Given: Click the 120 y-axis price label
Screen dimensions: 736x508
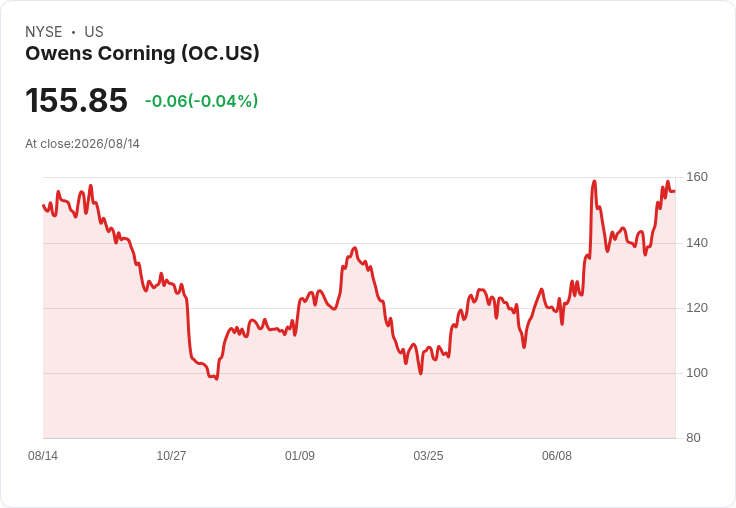Looking at the screenshot, I should pyautogui.click(x=697, y=308).
